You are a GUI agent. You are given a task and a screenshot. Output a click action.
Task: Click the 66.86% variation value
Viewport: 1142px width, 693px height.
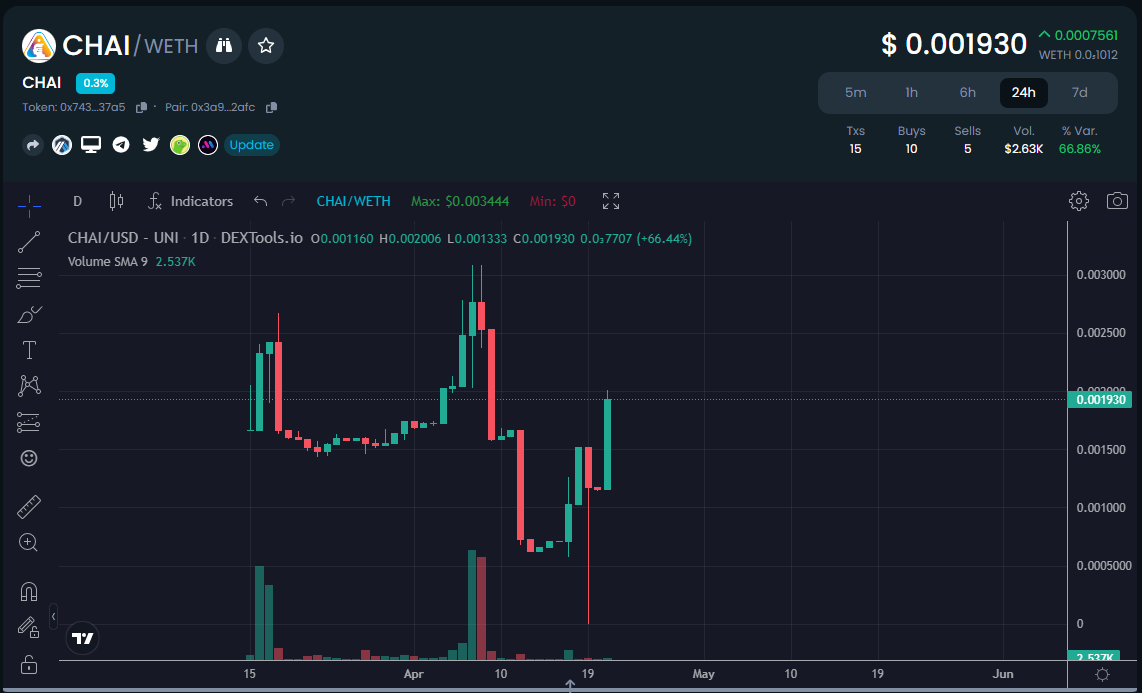[1080, 149]
